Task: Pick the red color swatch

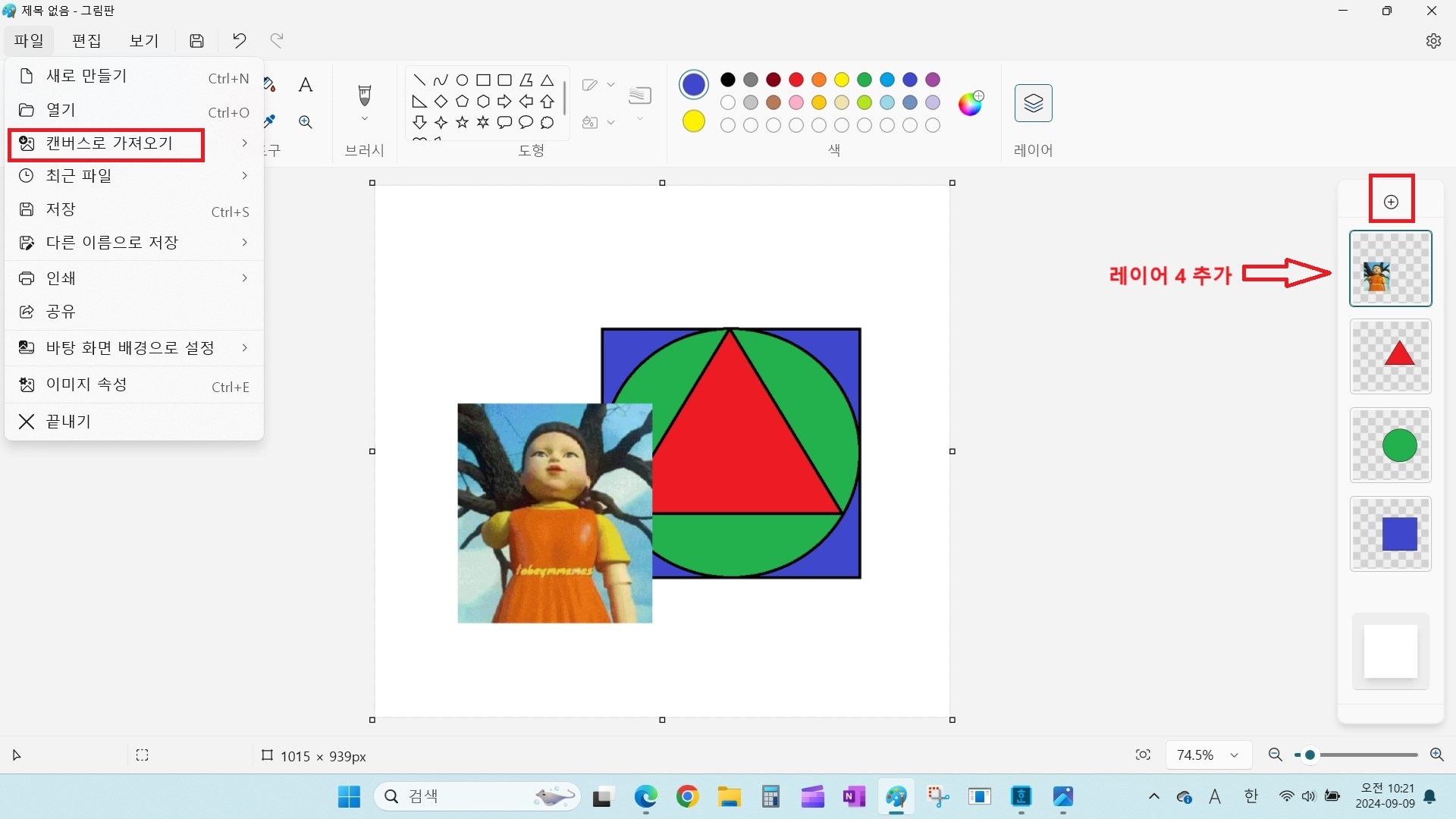Action: coord(796,80)
